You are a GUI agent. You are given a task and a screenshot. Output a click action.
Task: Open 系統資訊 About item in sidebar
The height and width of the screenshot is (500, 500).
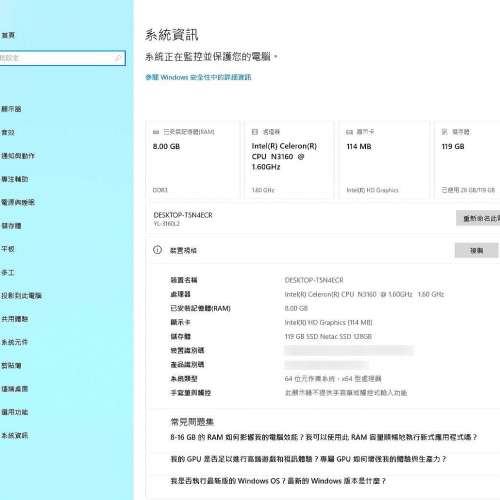14,436
